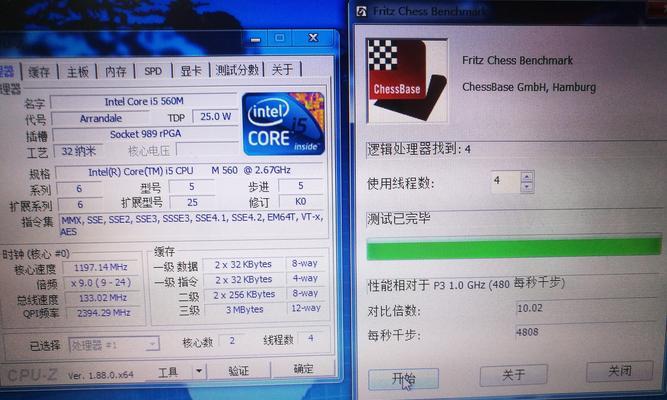Click the 32 纳米 process field

78,151
